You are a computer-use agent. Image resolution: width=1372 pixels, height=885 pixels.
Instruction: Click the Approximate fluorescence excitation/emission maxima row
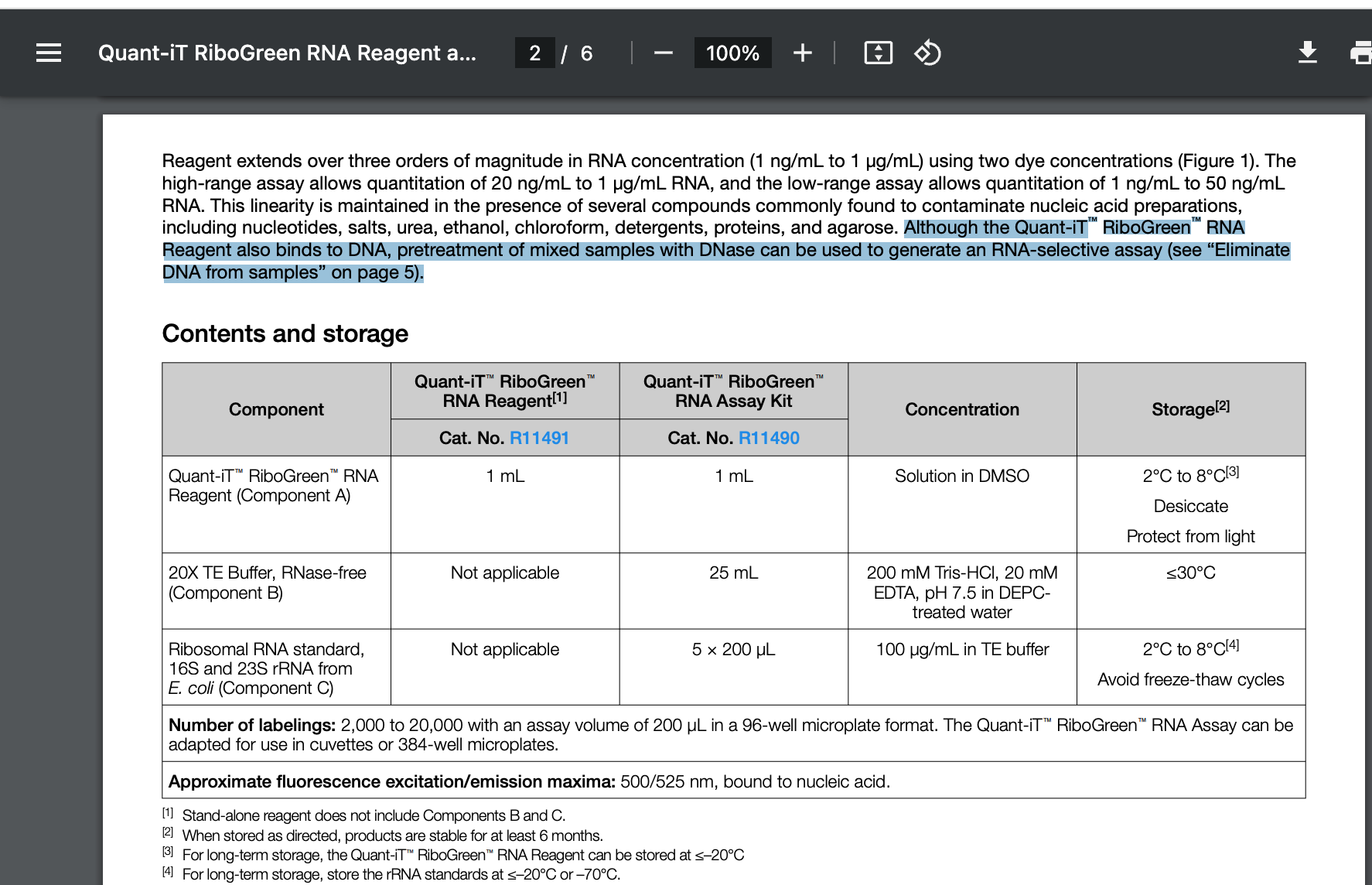pyautogui.click(x=734, y=781)
